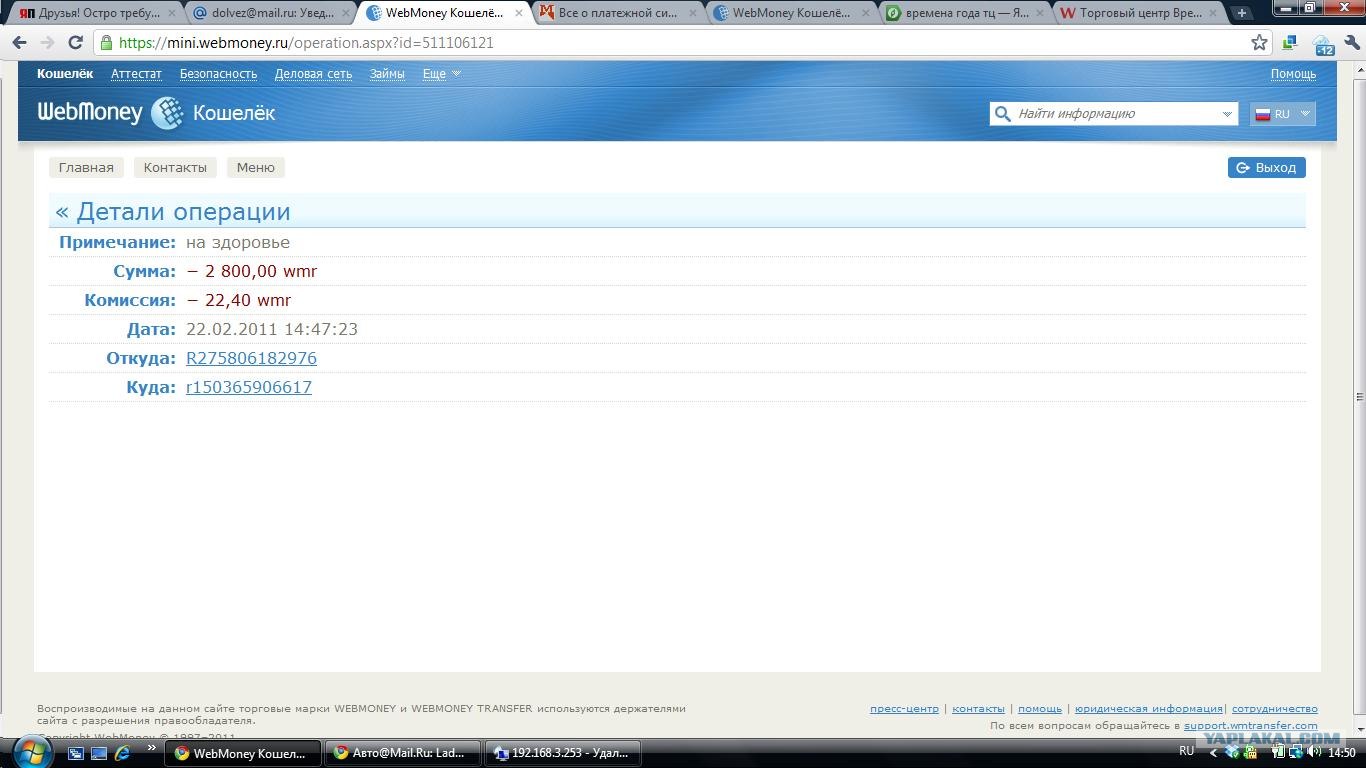
Task: Open the Безопасность menu item
Action: point(218,74)
